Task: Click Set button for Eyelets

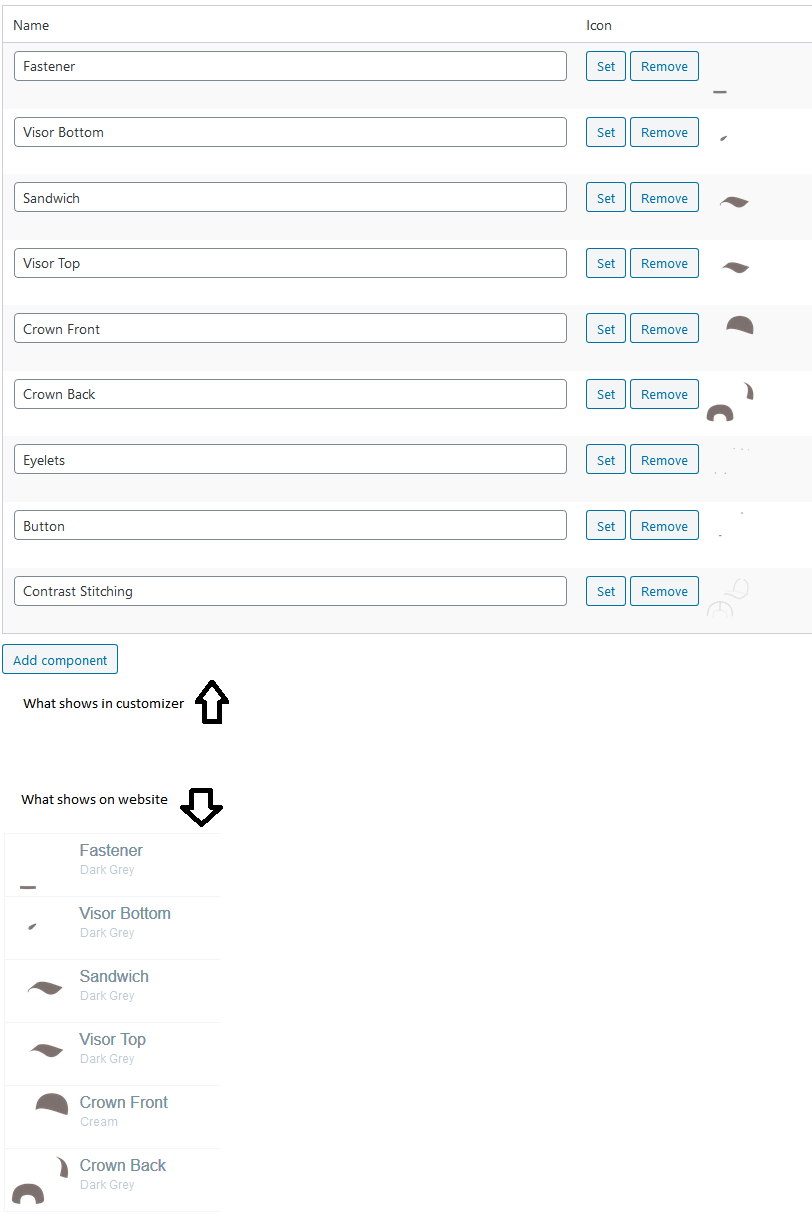Action: [606, 460]
